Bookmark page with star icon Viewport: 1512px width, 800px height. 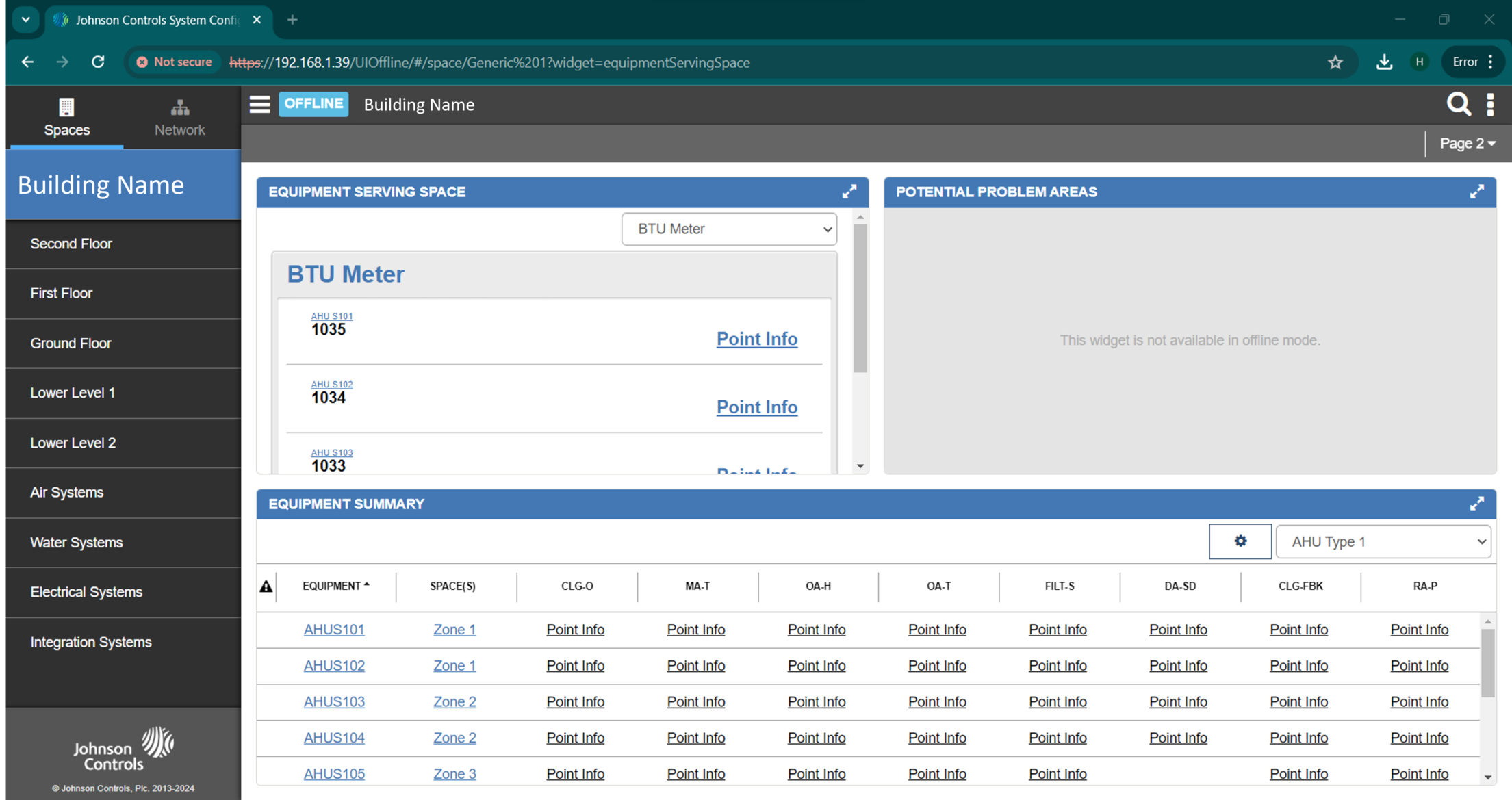pos(1335,62)
